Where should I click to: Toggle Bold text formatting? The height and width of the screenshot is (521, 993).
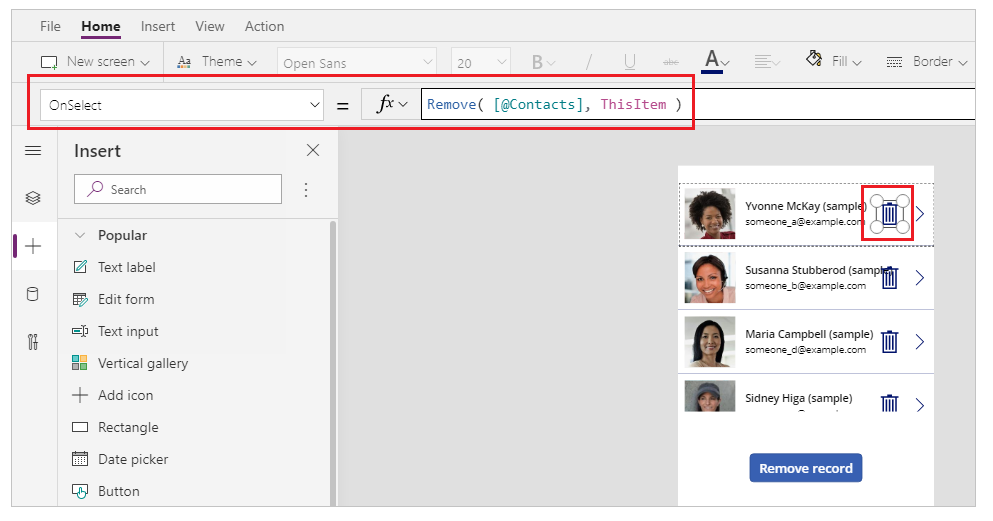point(542,62)
